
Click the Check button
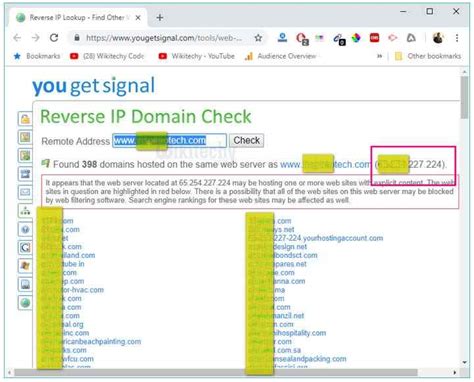pyautogui.click(x=246, y=140)
